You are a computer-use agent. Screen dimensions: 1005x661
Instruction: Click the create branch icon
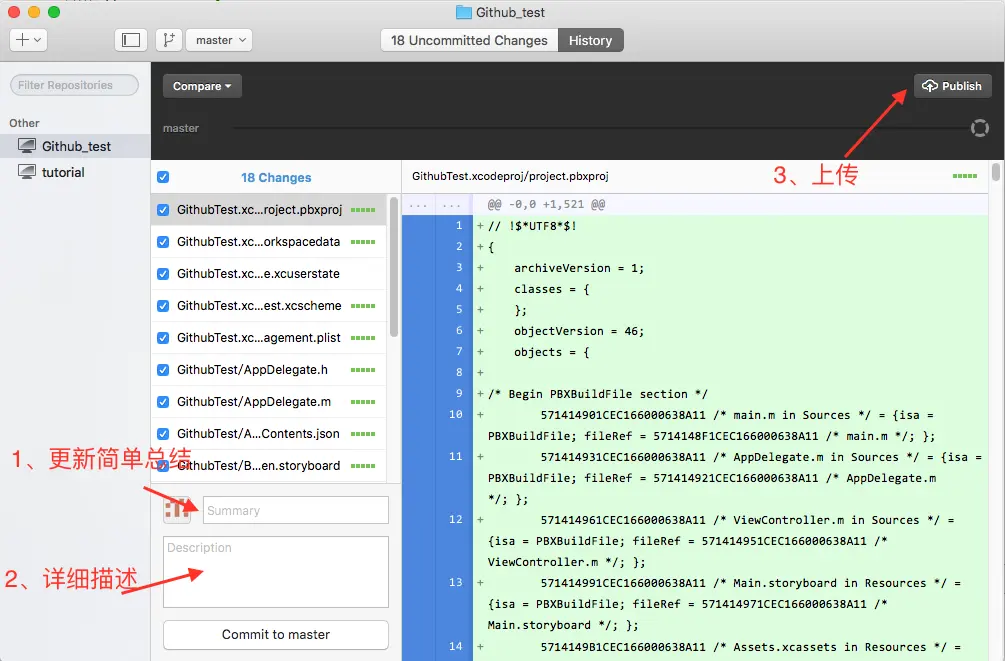pos(169,40)
